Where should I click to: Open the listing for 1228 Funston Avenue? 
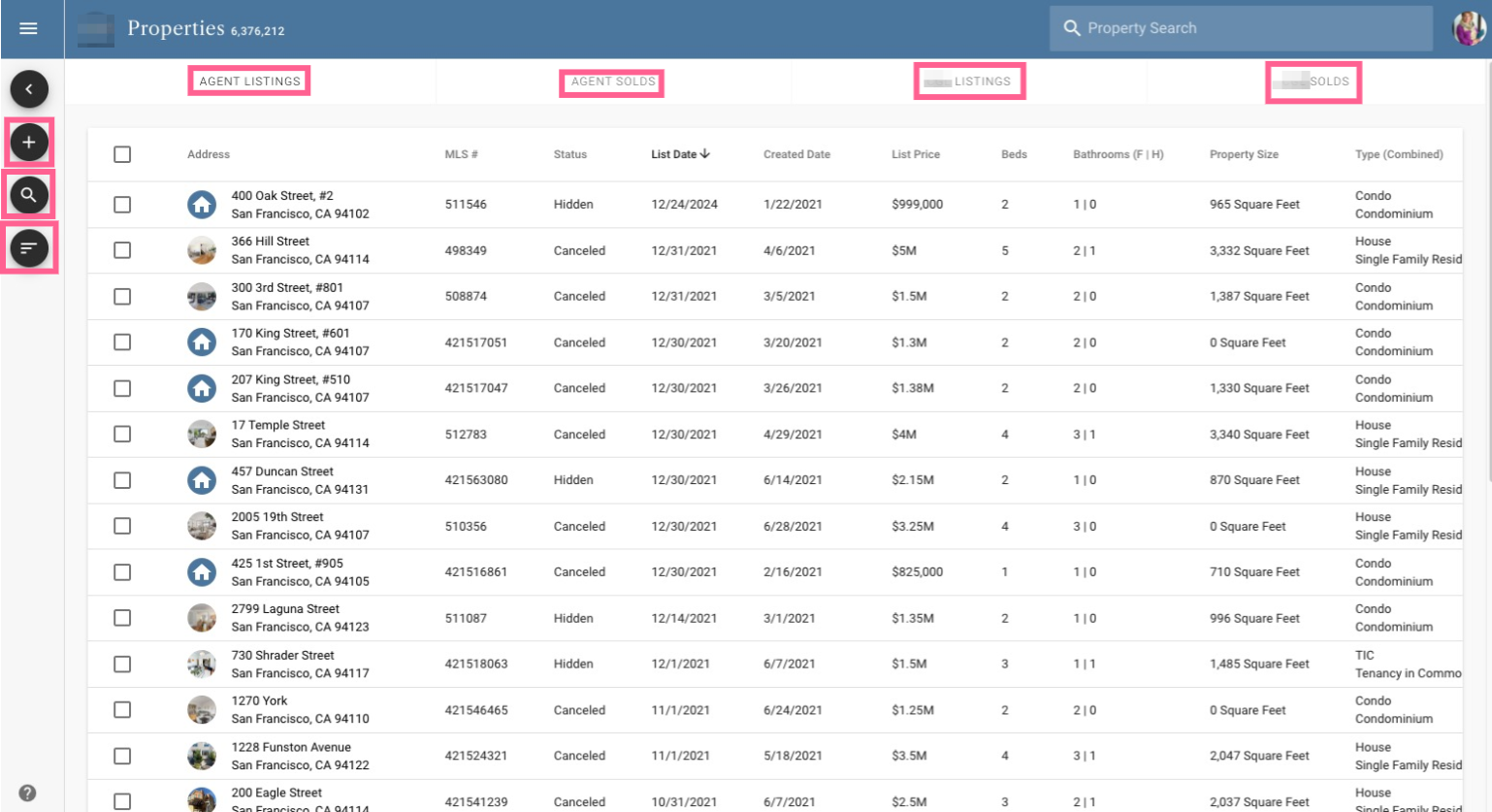click(x=289, y=747)
